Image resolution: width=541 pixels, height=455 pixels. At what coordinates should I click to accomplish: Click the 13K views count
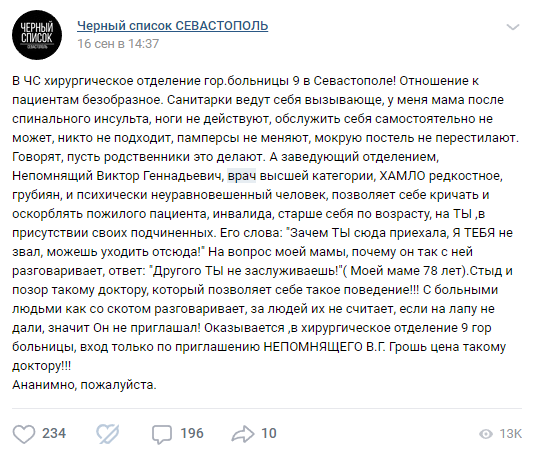point(511,434)
